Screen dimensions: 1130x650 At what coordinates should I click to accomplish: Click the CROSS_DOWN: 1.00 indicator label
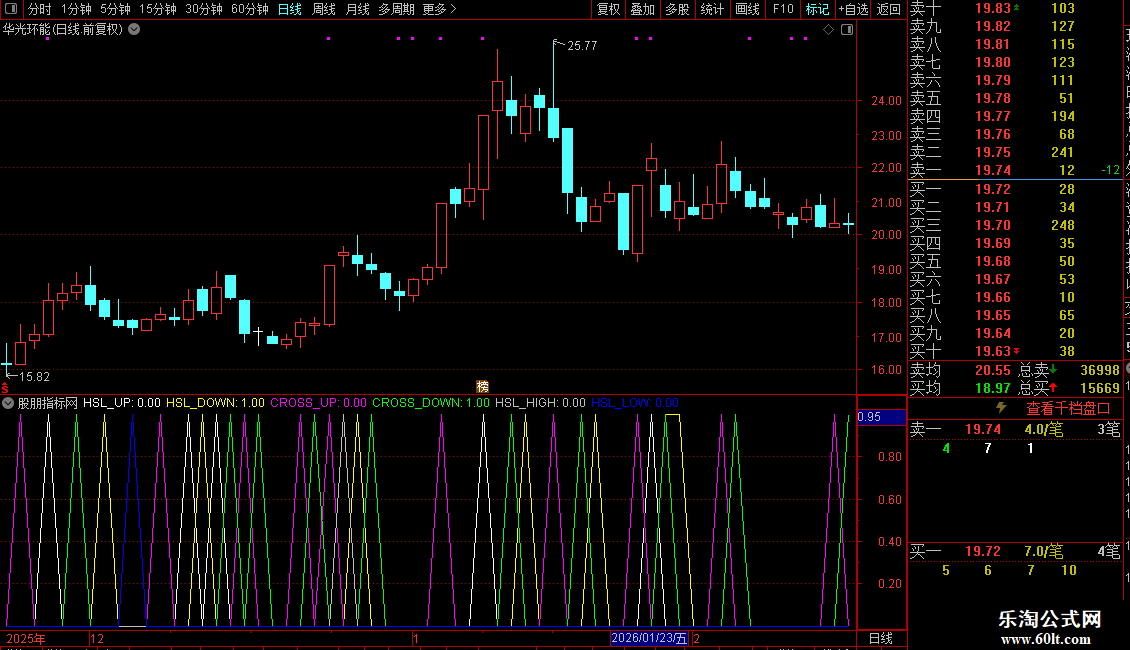431,403
